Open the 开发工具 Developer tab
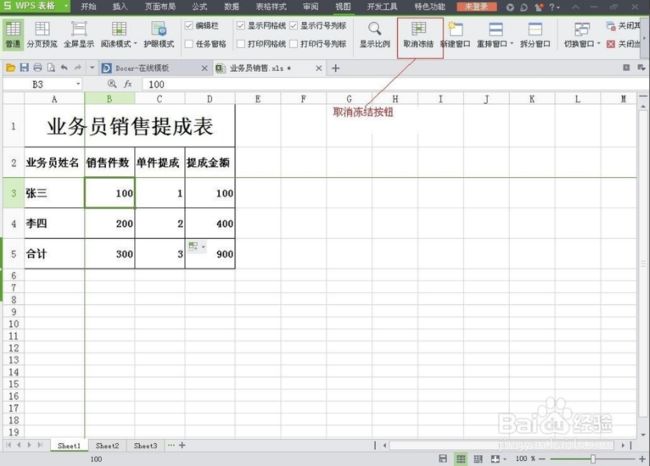650x466 pixels. pyautogui.click(x=382, y=6)
